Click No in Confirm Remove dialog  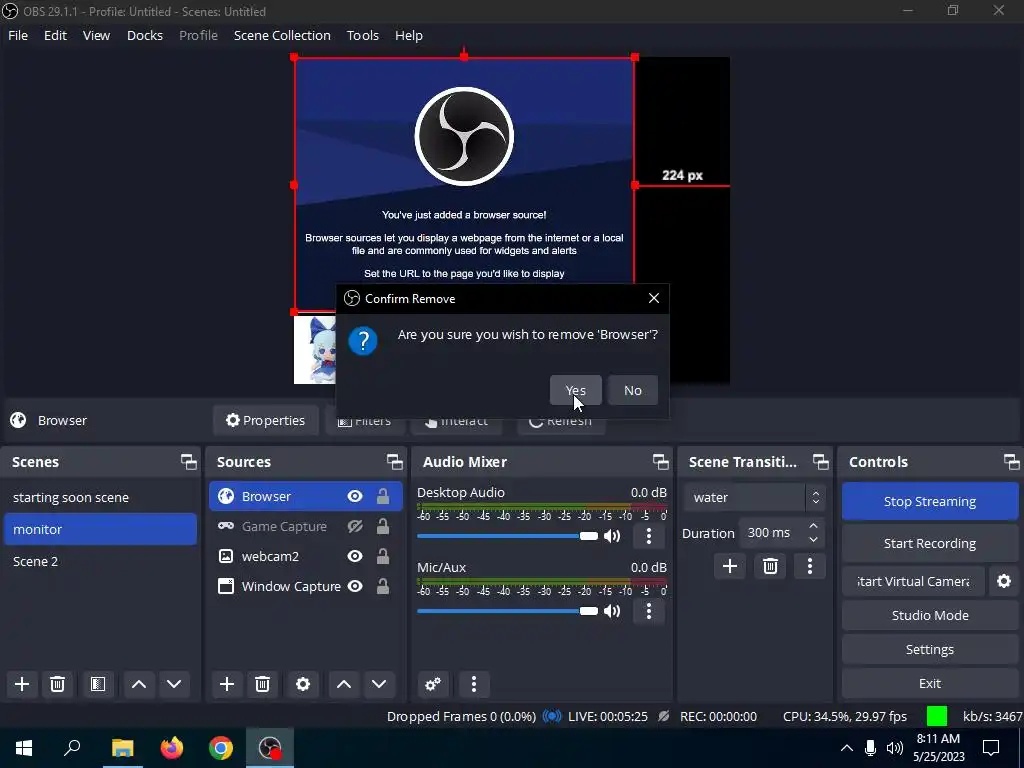point(632,390)
